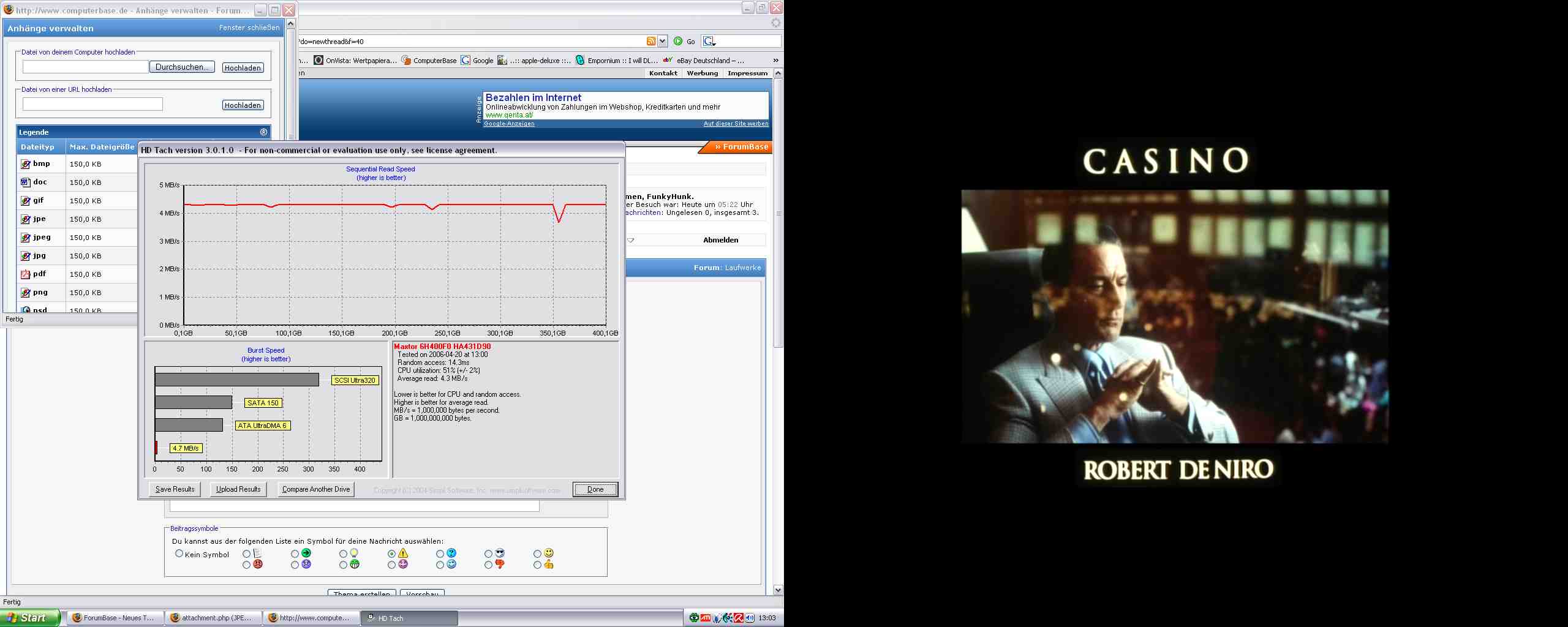
Task: Switch to attachment.php taskbar window
Action: (214, 618)
